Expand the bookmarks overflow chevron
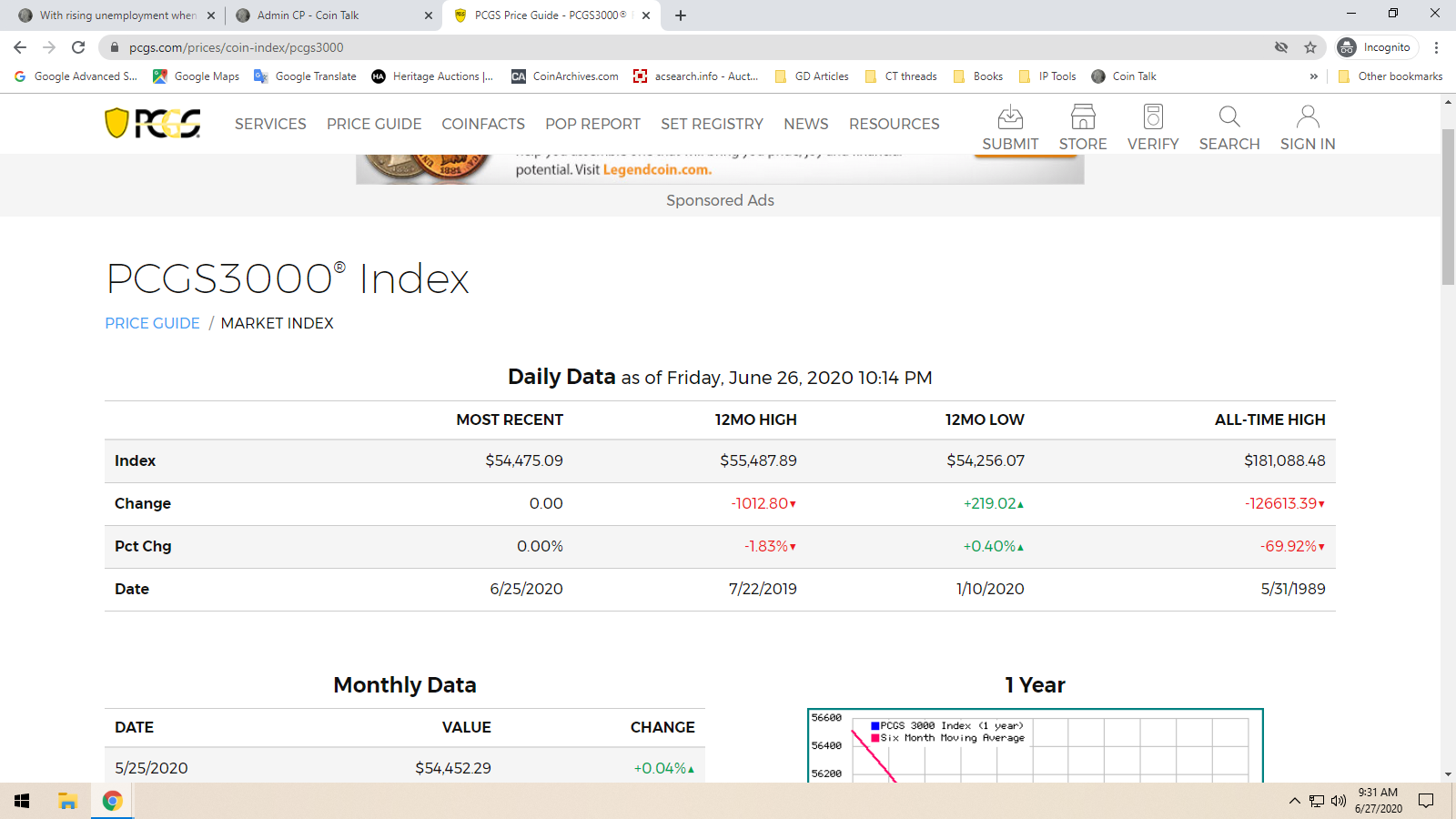 pos(1314,76)
